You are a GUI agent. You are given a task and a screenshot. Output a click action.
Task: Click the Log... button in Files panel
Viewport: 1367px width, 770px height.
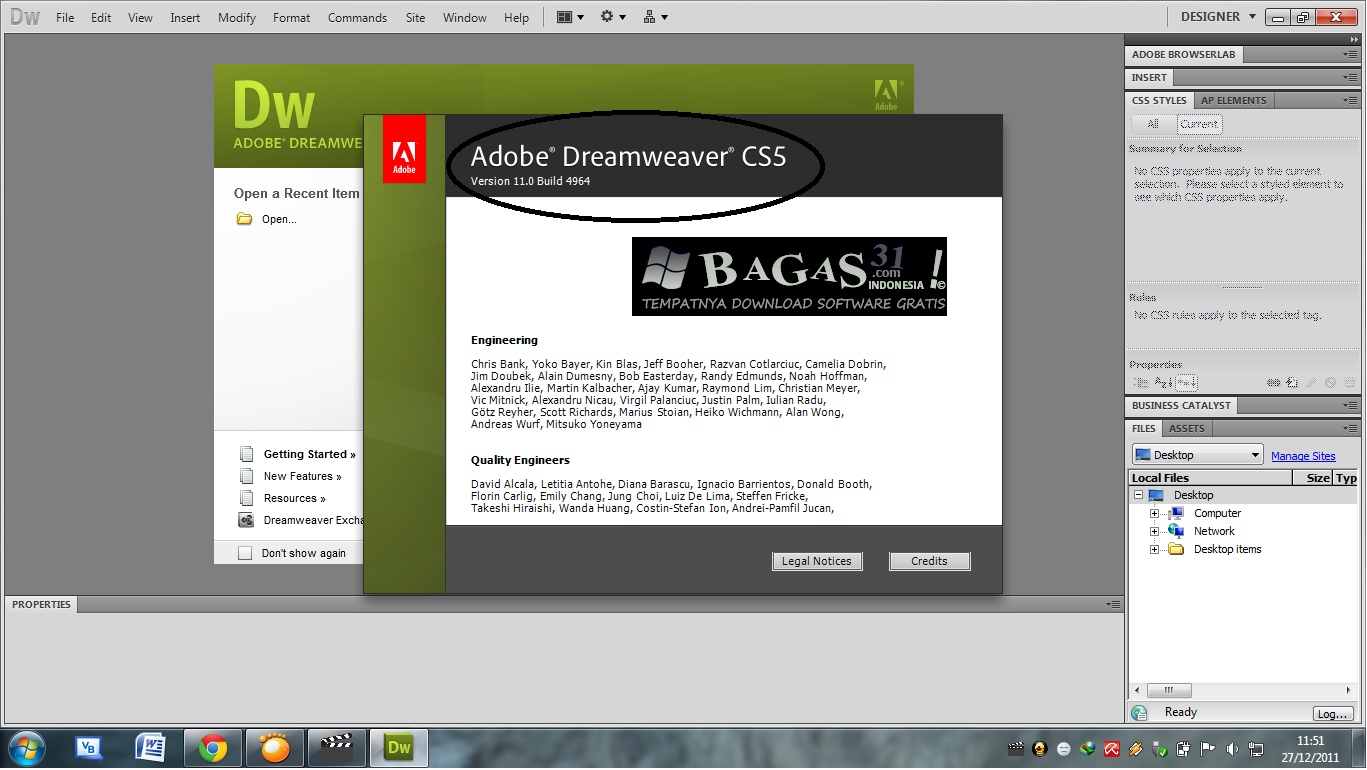(1332, 714)
